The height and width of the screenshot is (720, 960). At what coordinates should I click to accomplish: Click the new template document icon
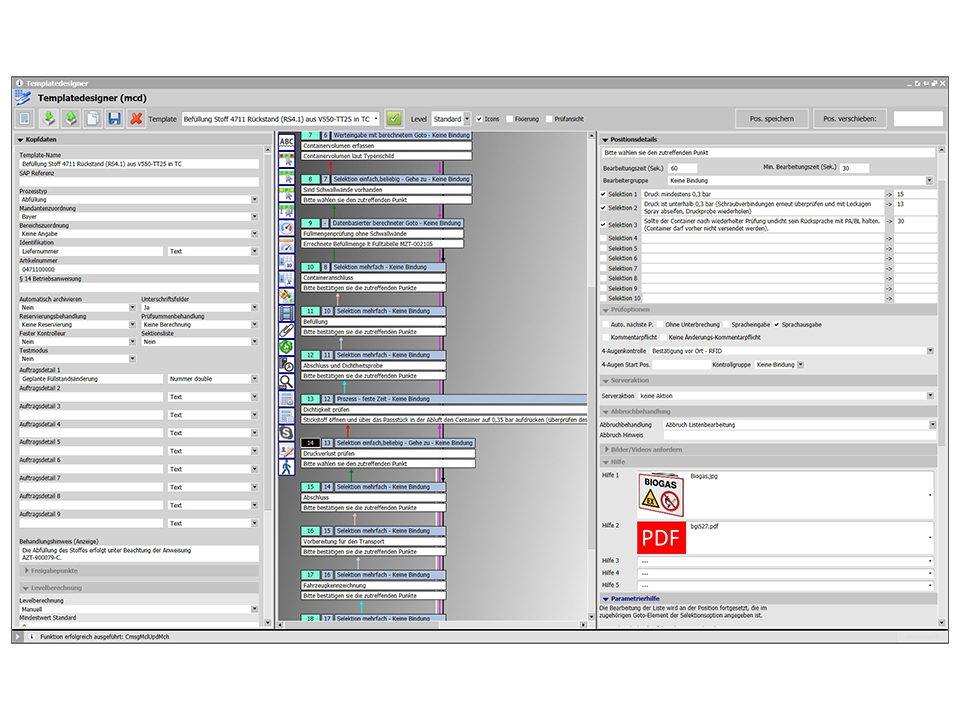24,118
